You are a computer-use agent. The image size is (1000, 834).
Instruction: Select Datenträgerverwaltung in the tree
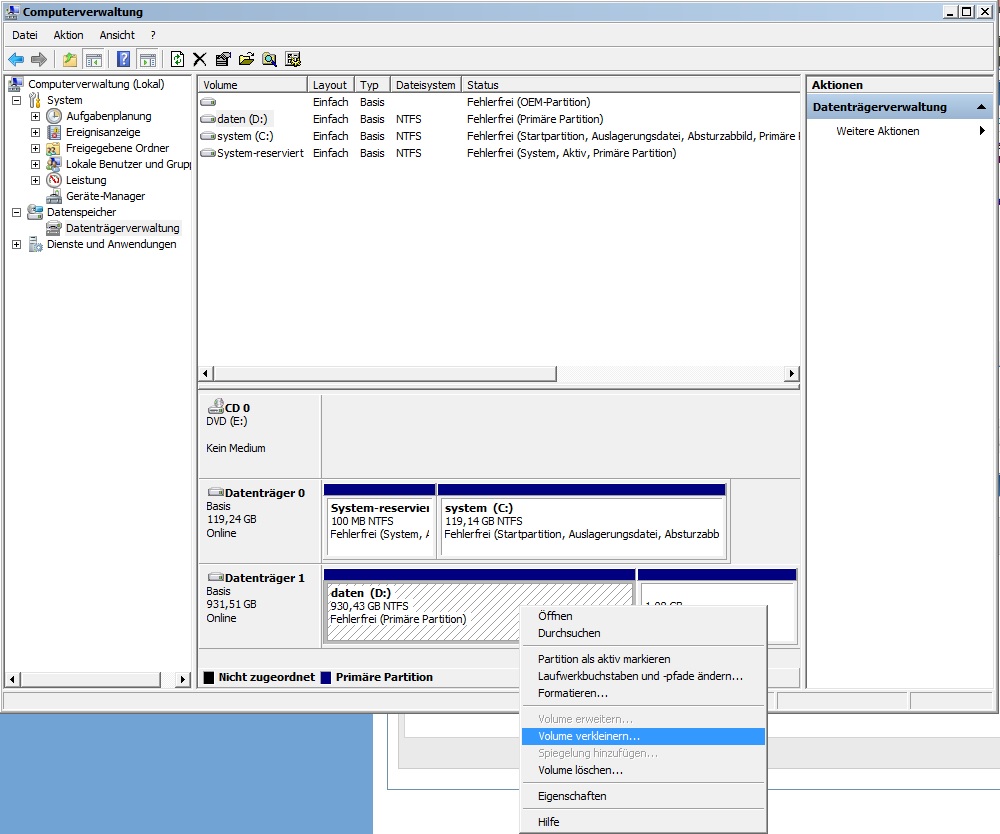coord(122,228)
